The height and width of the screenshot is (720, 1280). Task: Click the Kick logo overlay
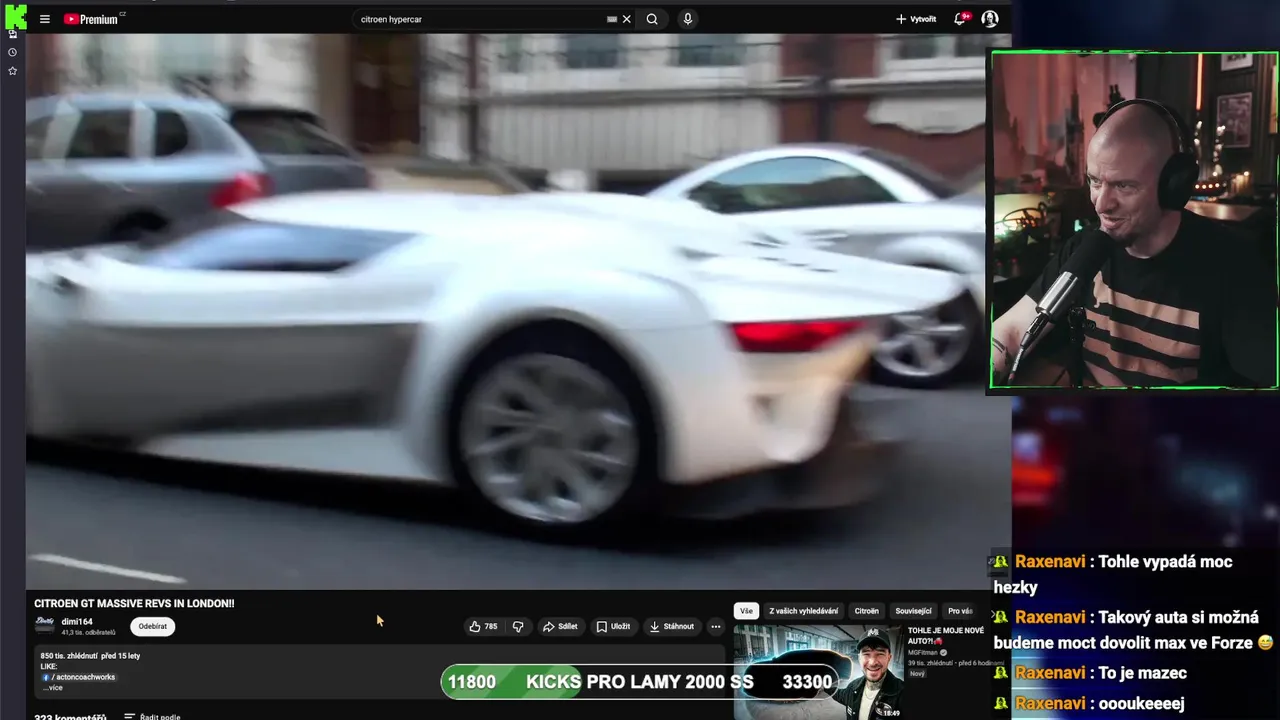pyautogui.click(x=15, y=15)
